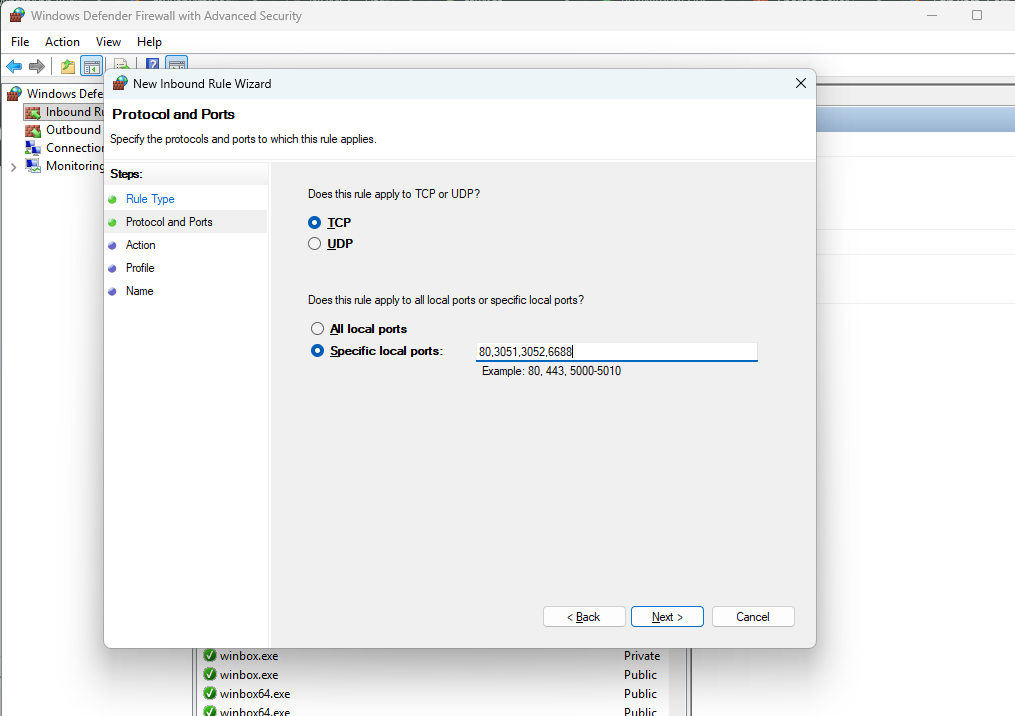Click the up-one-level folder icon
The height and width of the screenshot is (716, 1015).
coord(67,66)
